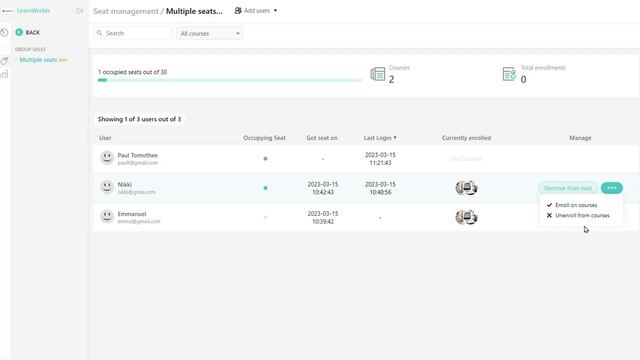Open the Add users dropdown
Viewport: 640px width, 360px height.
pos(256,11)
